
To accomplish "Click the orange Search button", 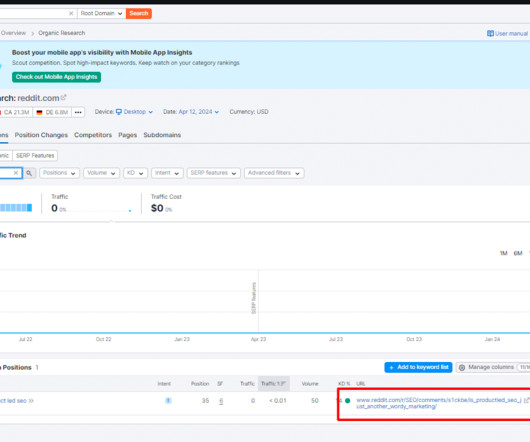I will (139, 14).
